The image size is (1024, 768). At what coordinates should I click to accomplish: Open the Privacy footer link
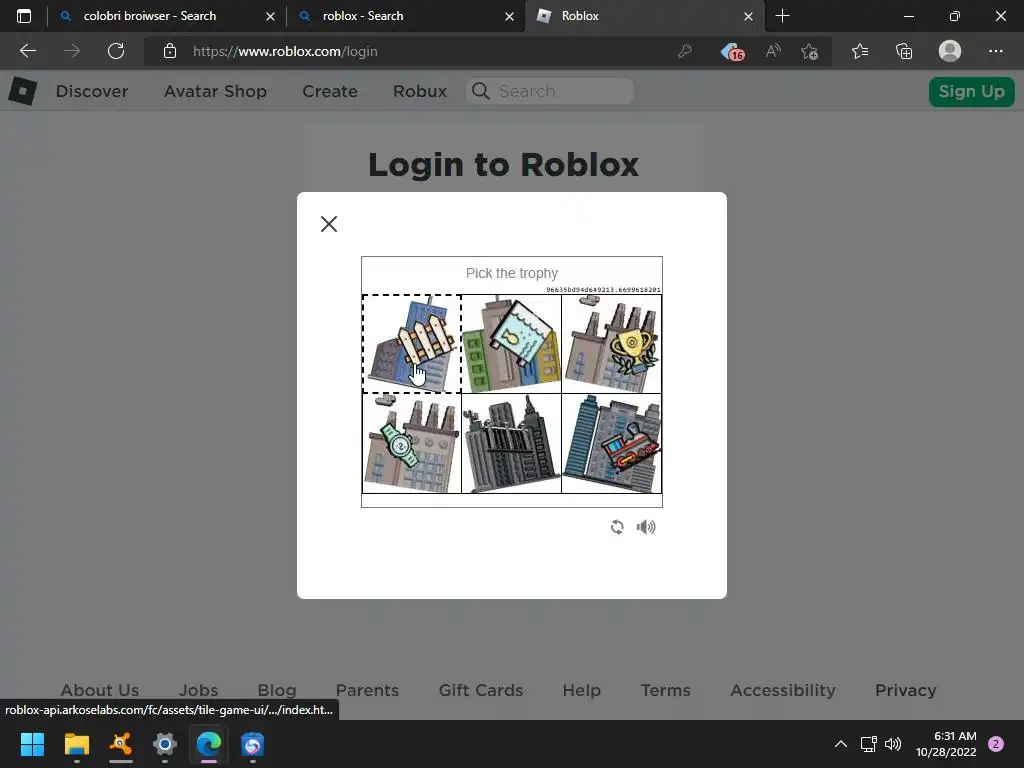(905, 690)
